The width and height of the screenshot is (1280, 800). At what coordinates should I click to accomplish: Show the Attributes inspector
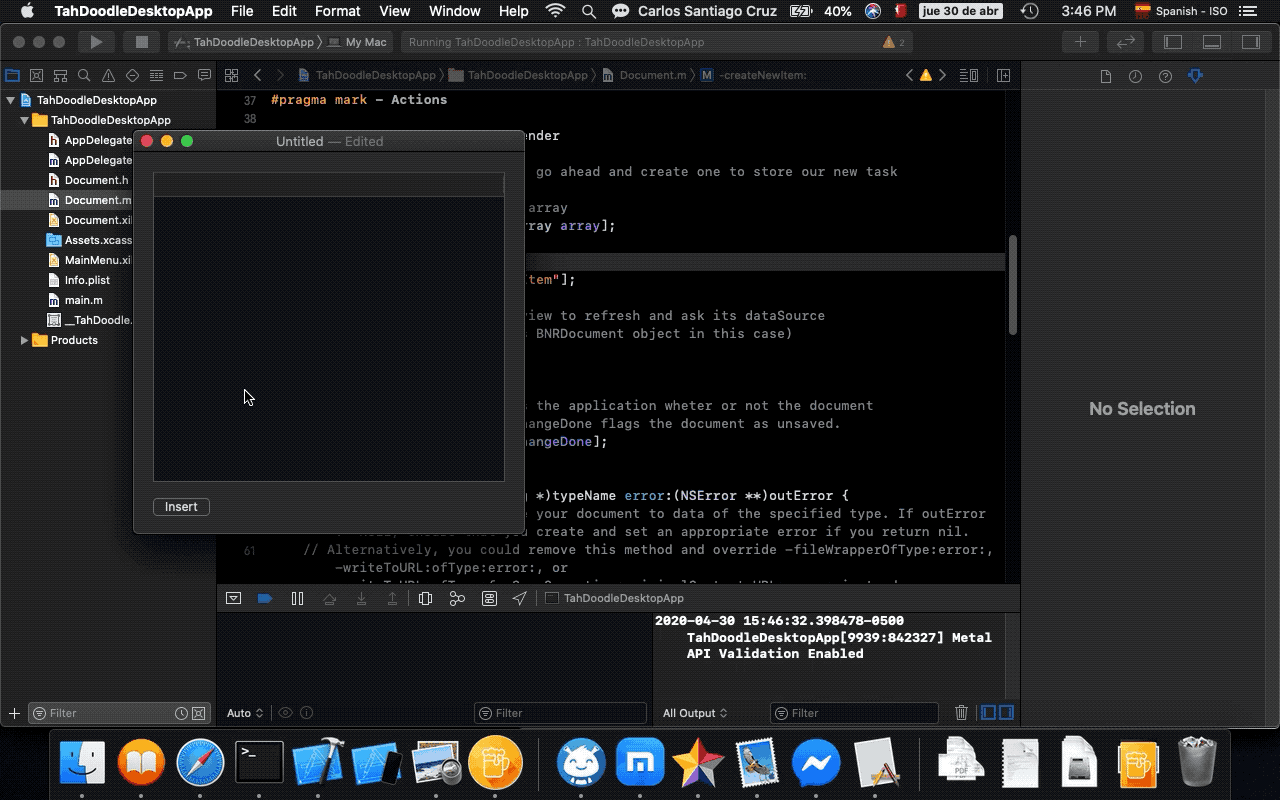click(x=1195, y=76)
